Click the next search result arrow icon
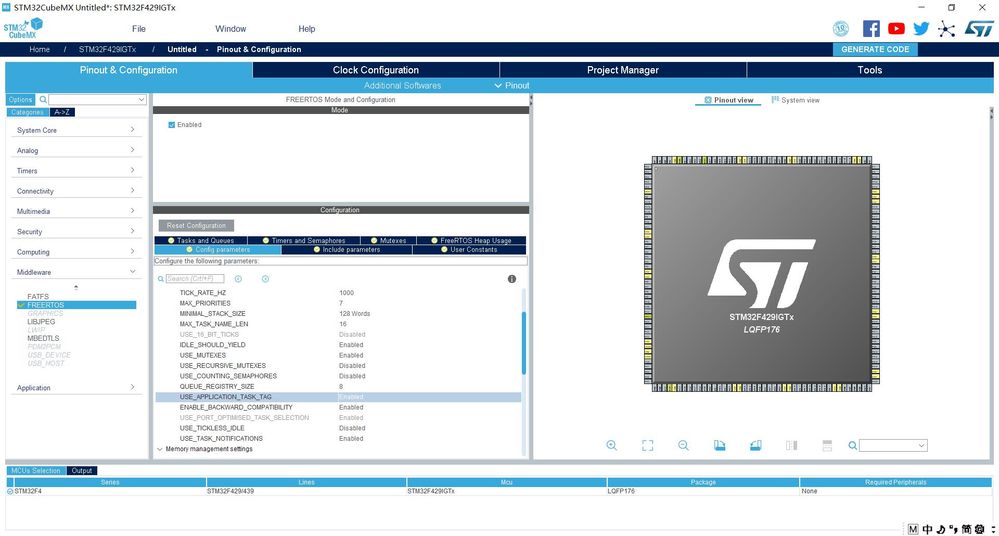The width and height of the screenshot is (999, 536). 265,279
